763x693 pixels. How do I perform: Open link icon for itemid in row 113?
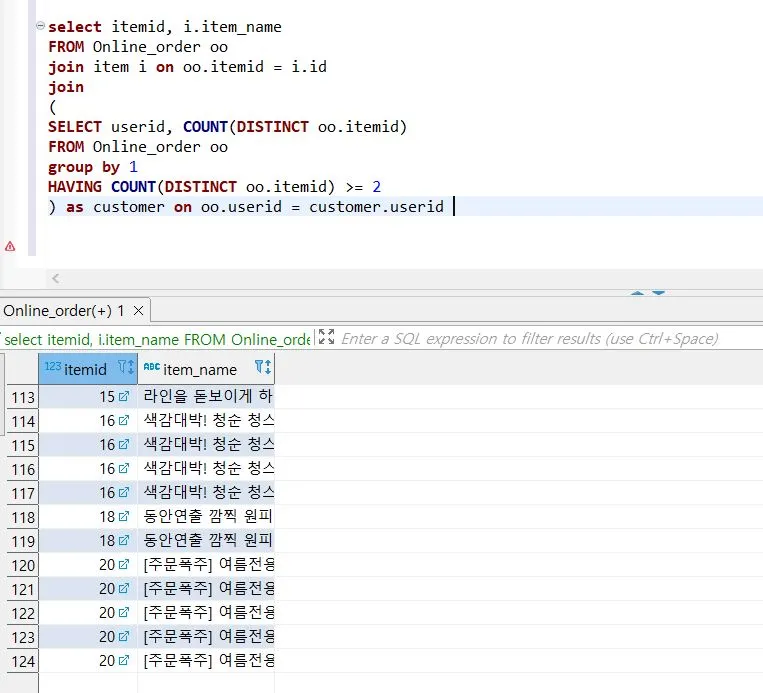124,396
